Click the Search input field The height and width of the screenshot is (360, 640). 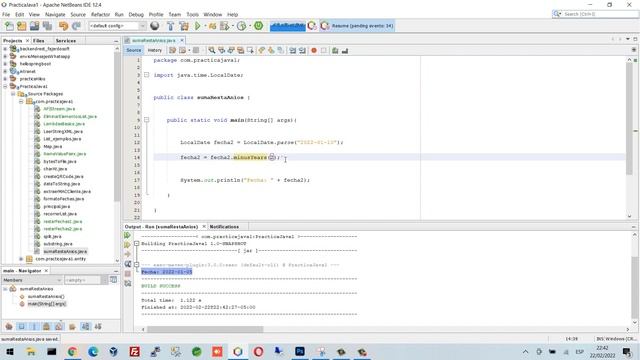[600, 14]
